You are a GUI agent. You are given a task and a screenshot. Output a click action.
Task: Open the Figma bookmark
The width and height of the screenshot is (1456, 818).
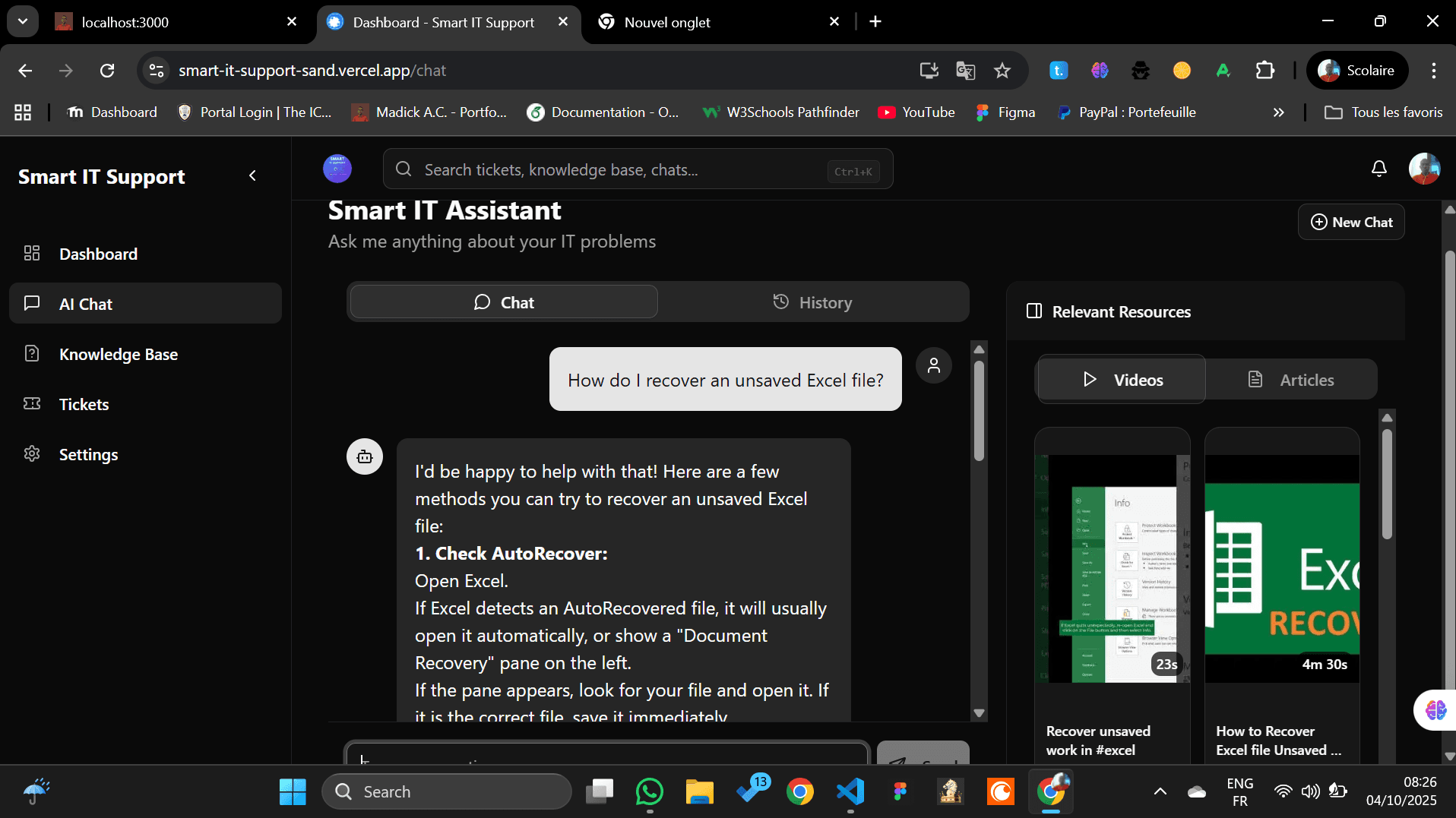click(x=1005, y=112)
